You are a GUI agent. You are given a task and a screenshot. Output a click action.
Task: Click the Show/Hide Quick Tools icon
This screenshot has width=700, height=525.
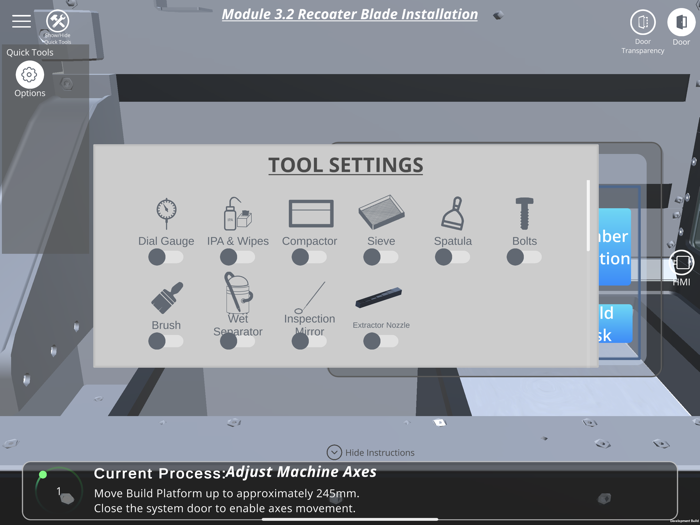[58, 22]
